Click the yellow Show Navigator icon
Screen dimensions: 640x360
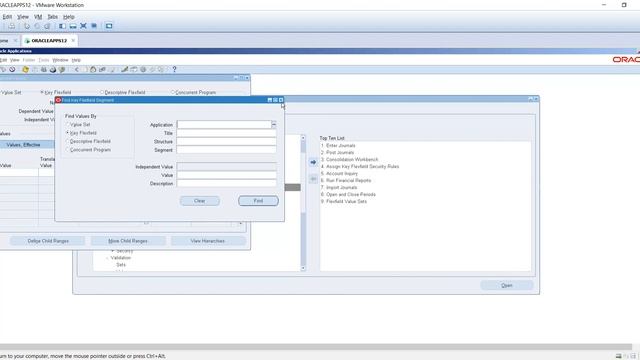[25, 69]
